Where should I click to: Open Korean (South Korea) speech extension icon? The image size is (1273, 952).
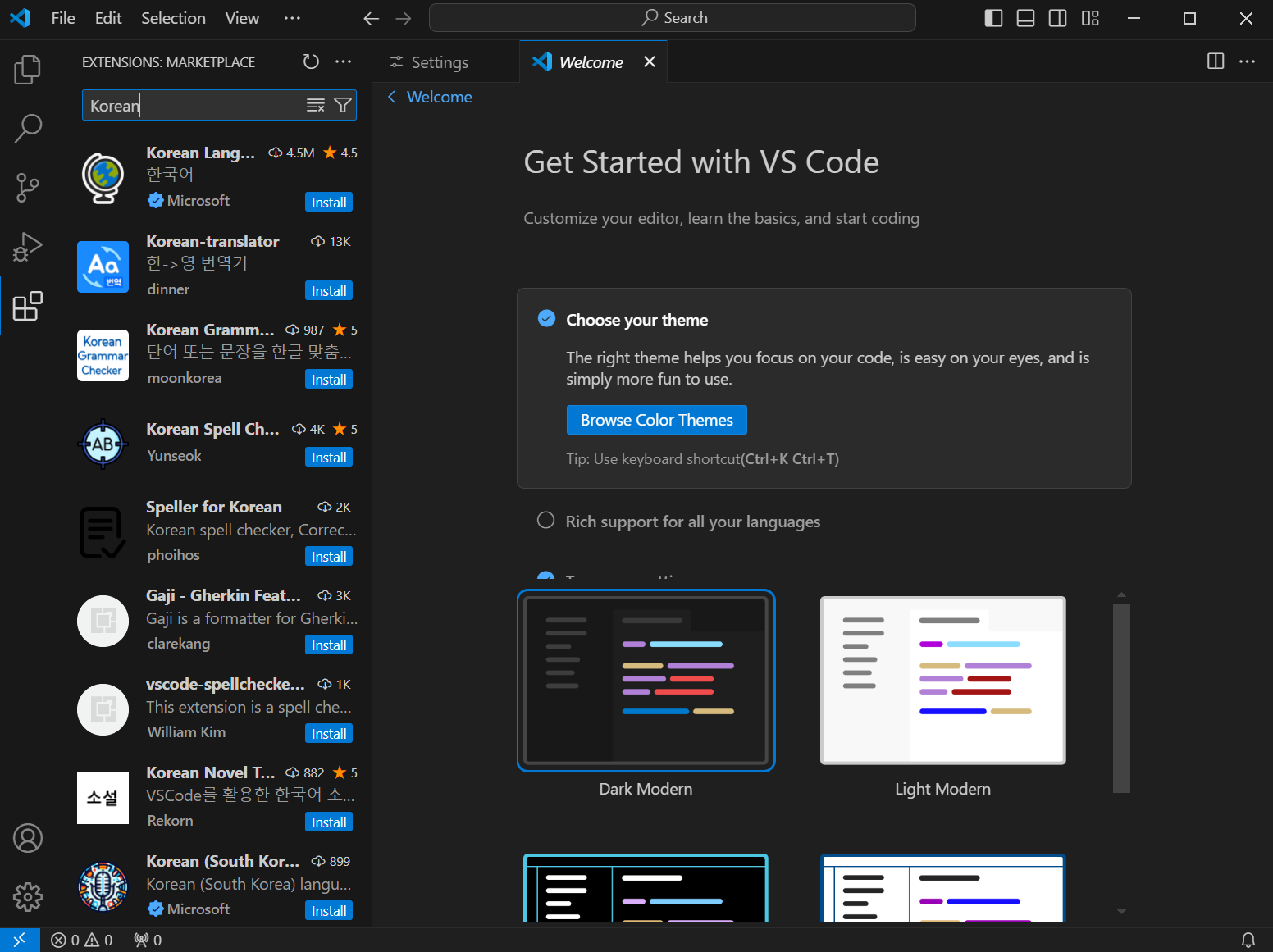(x=103, y=886)
